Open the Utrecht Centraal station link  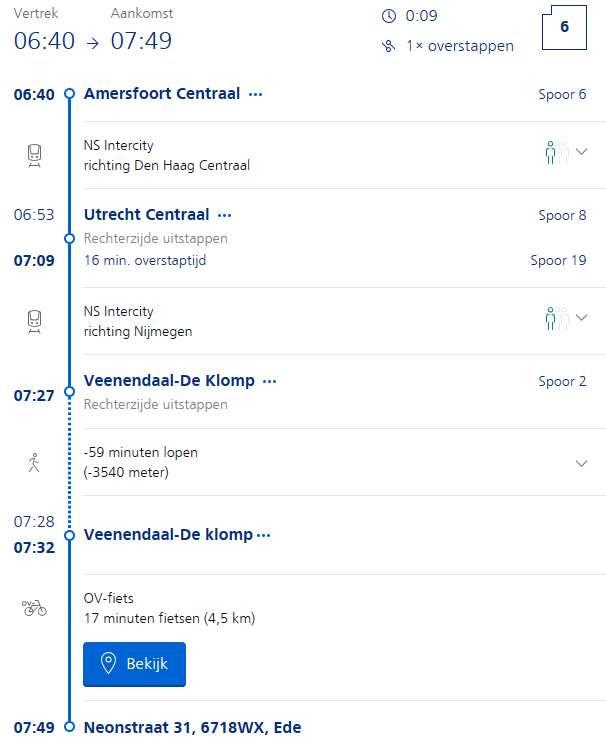(x=146, y=215)
